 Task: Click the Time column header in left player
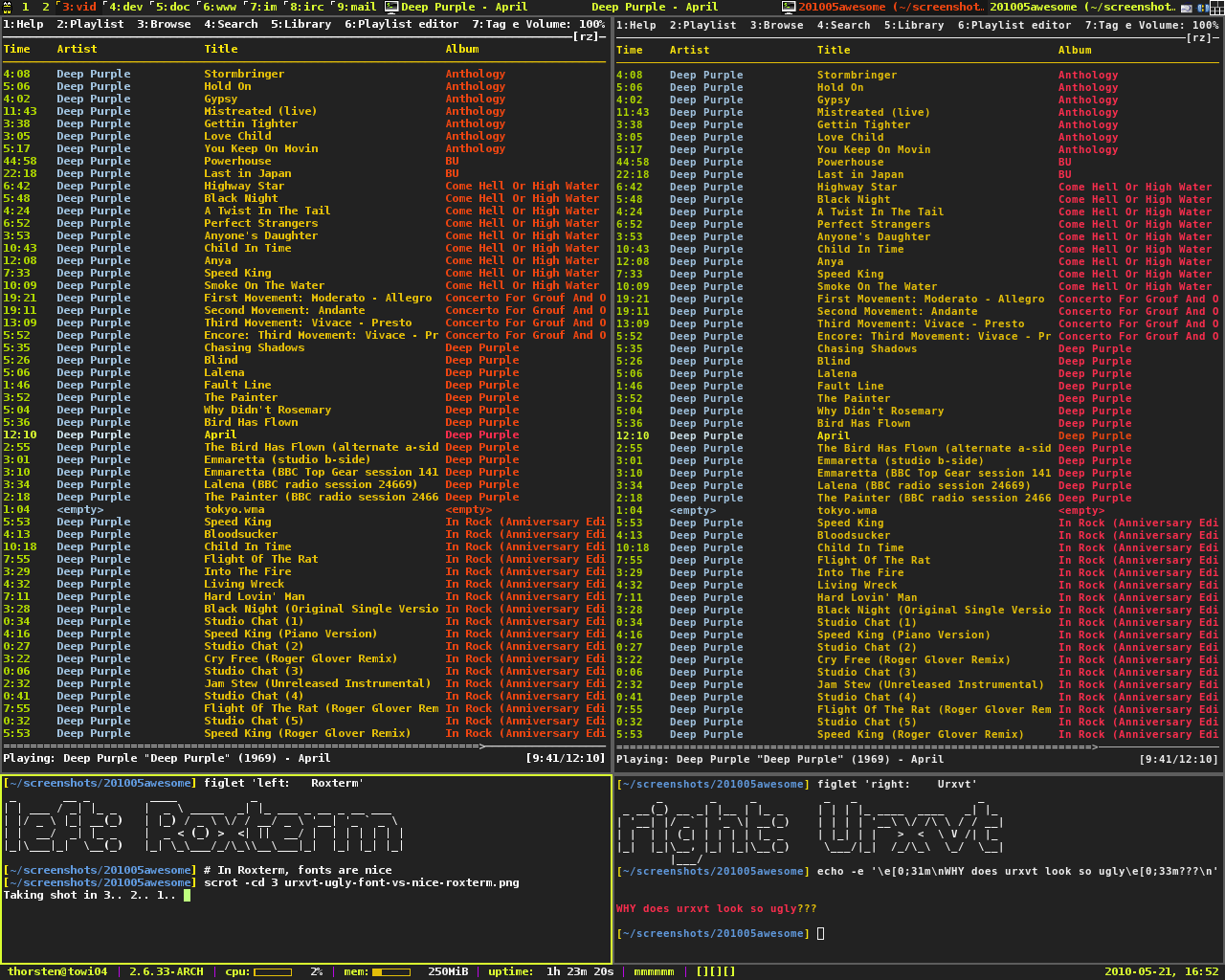point(16,49)
